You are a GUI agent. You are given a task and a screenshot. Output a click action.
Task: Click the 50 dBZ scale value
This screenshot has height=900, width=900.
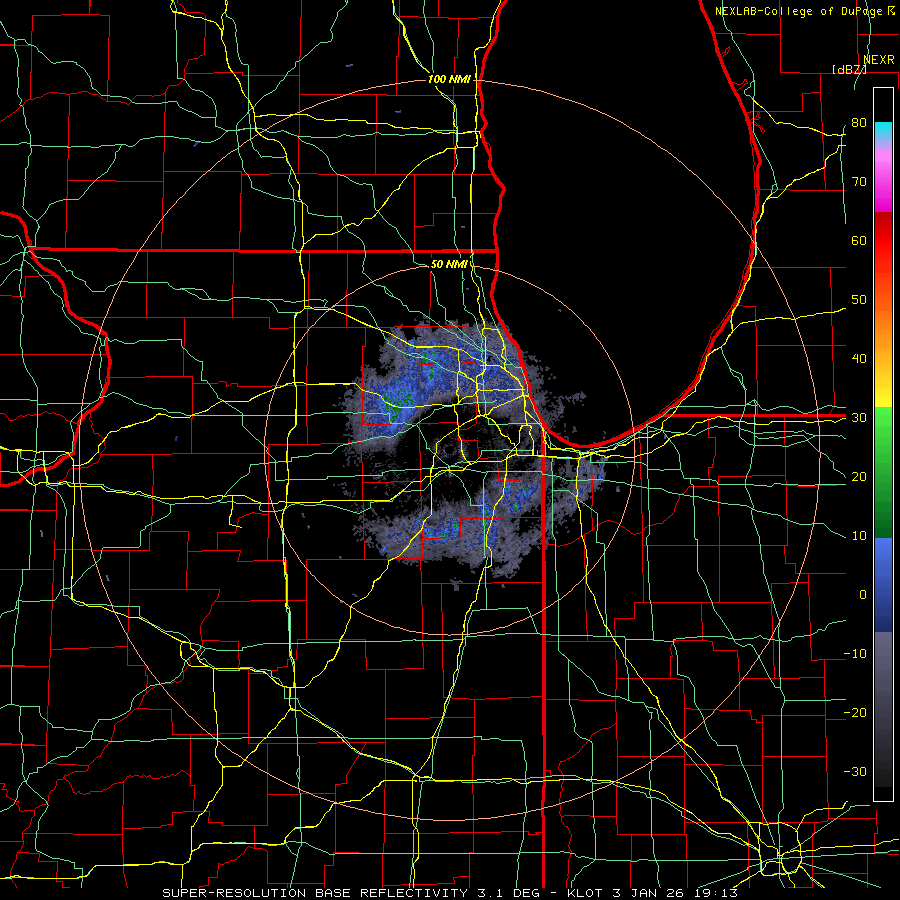click(859, 300)
